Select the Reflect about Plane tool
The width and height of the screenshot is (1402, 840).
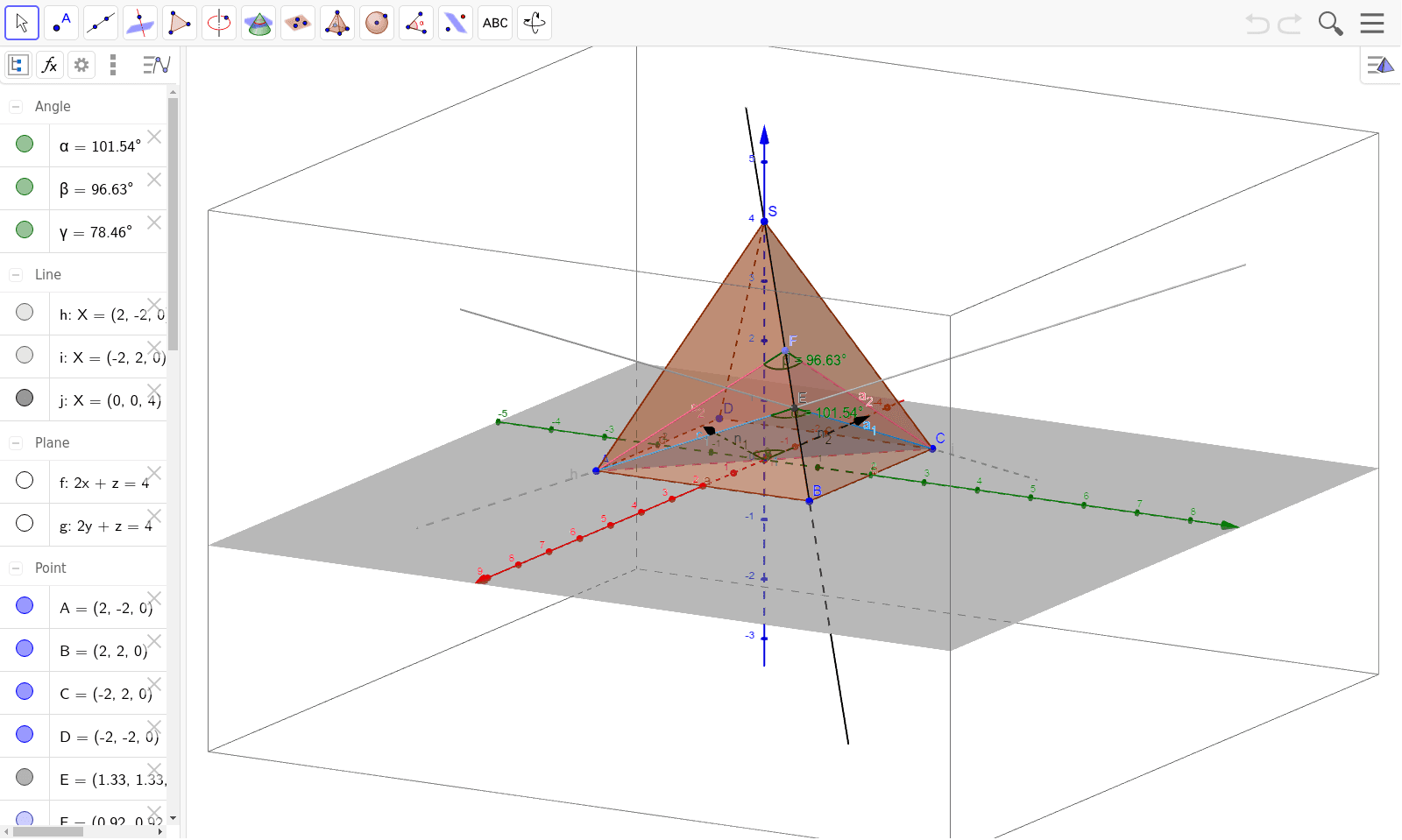(x=456, y=23)
